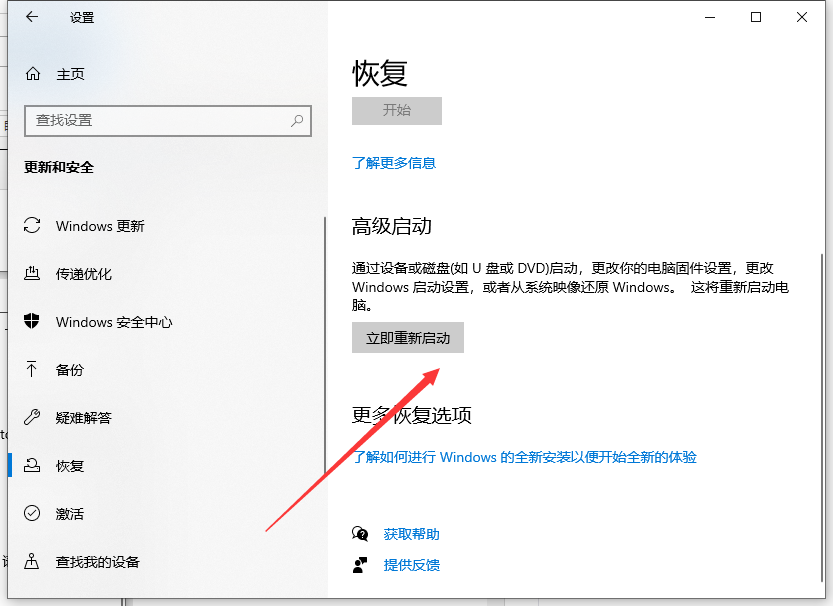The height and width of the screenshot is (606, 833).
Task: Open the 主页 settings home
Action: pos(70,74)
